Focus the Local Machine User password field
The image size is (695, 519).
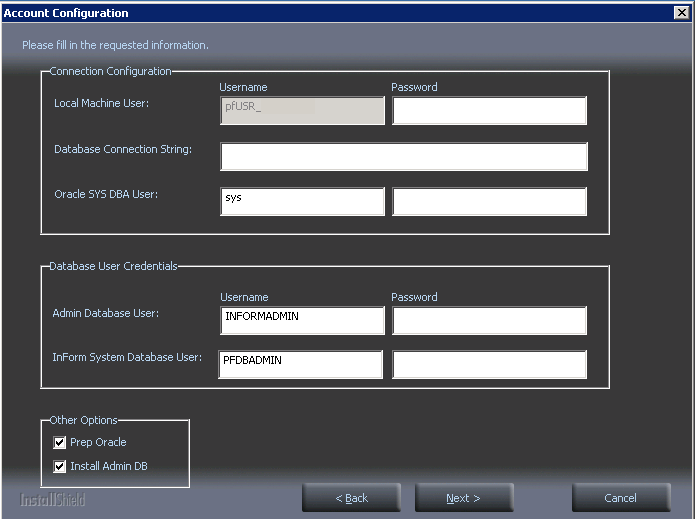pyautogui.click(x=489, y=110)
